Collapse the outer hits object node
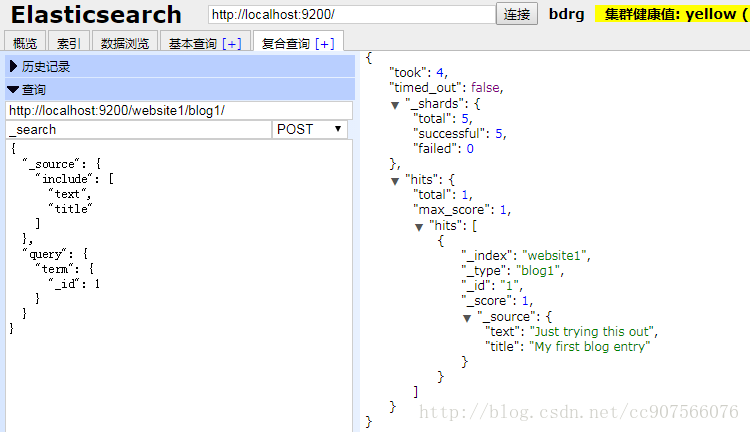The height and width of the screenshot is (432, 750). 395,181
